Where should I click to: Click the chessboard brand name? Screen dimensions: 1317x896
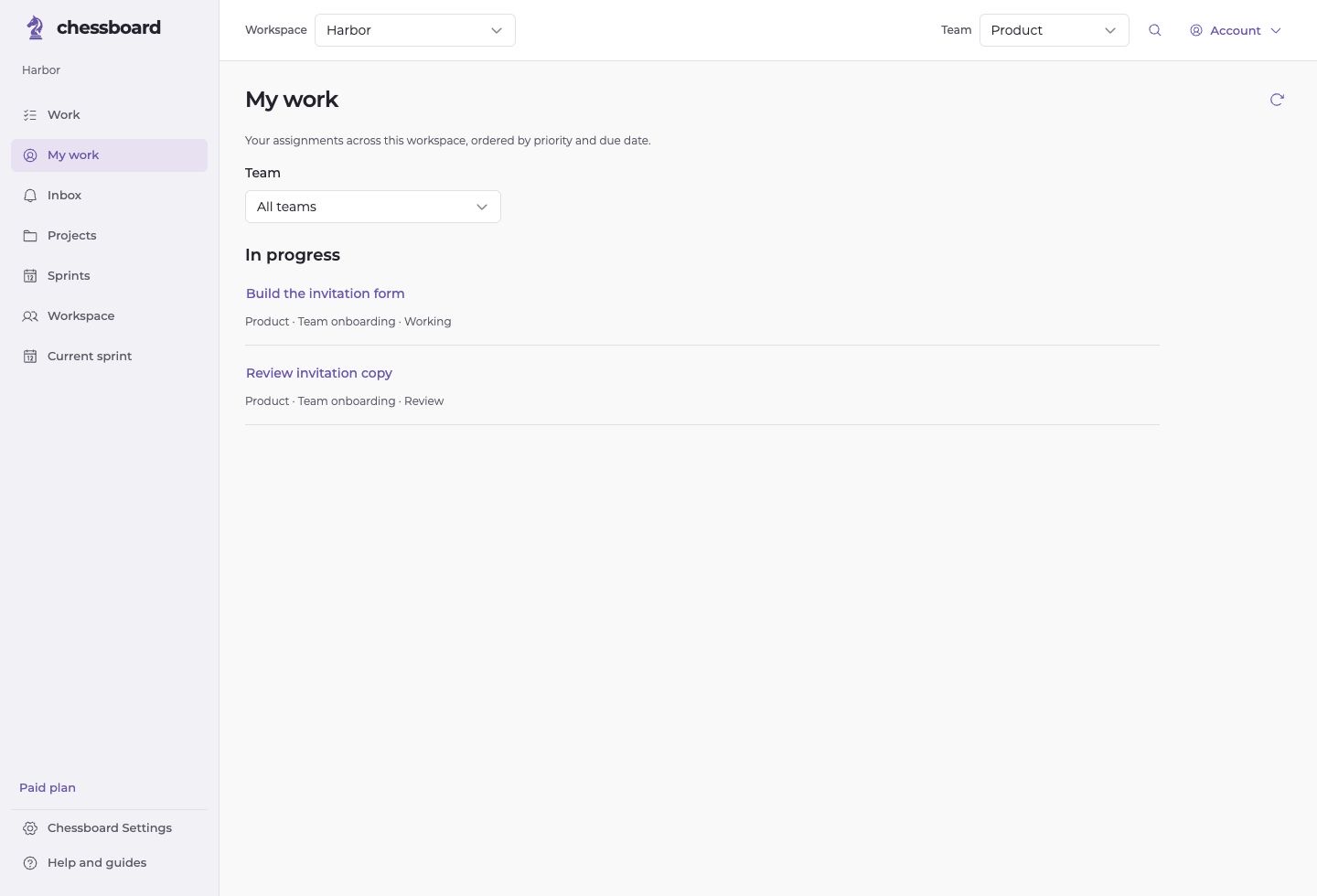109,27
